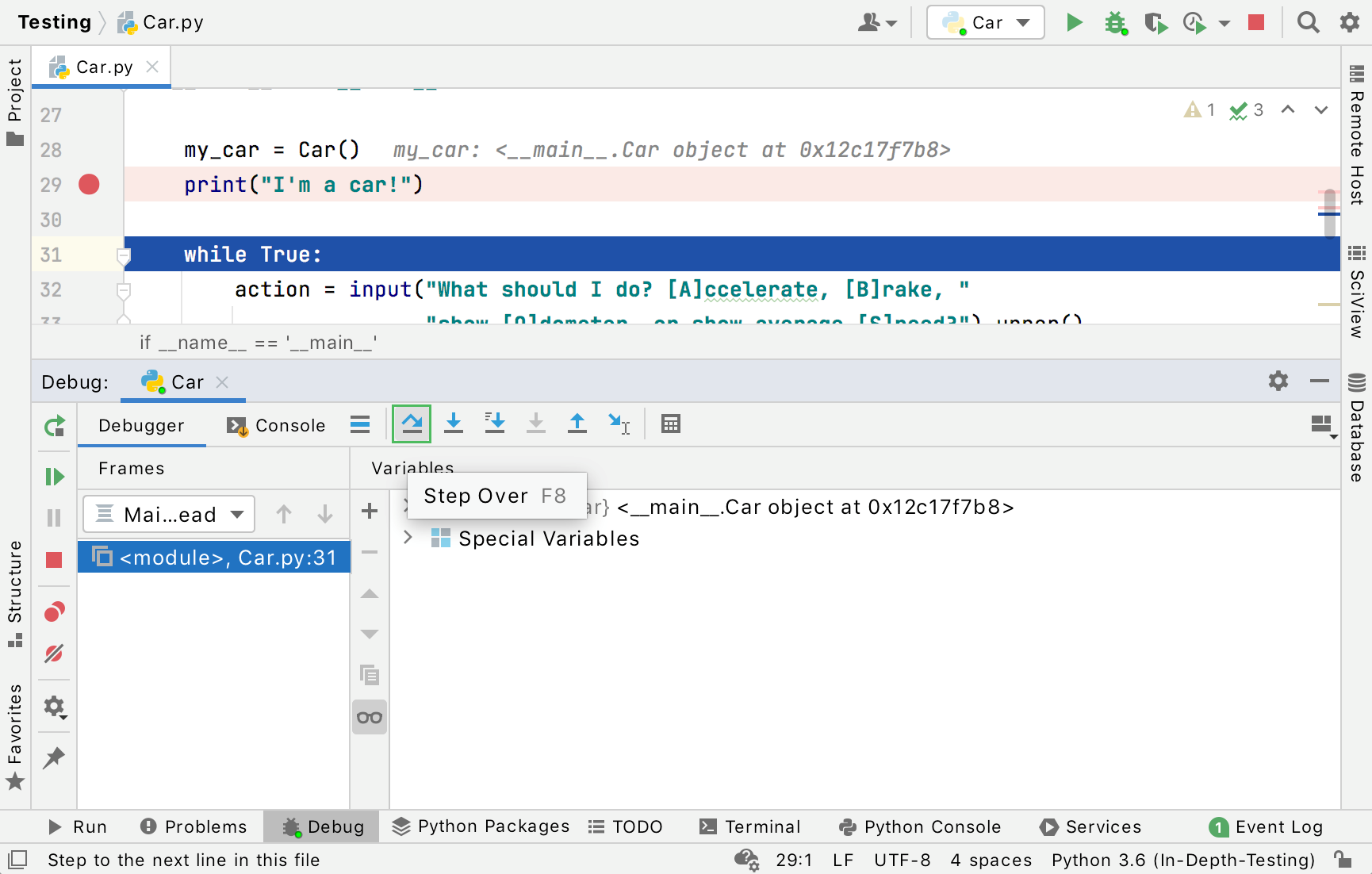Mute all breakpoints
Viewport: 1372px width, 874px height.
point(54,654)
